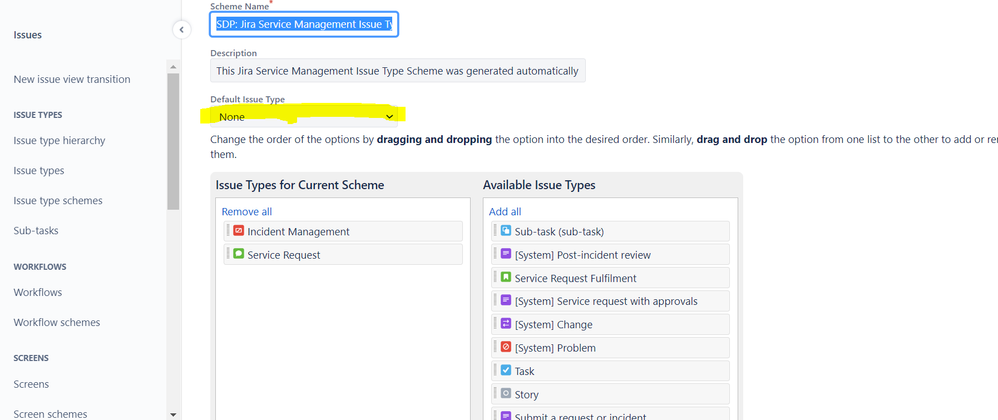
Task: Click the Service Request Fulfilment green icon
Action: (x=506, y=277)
